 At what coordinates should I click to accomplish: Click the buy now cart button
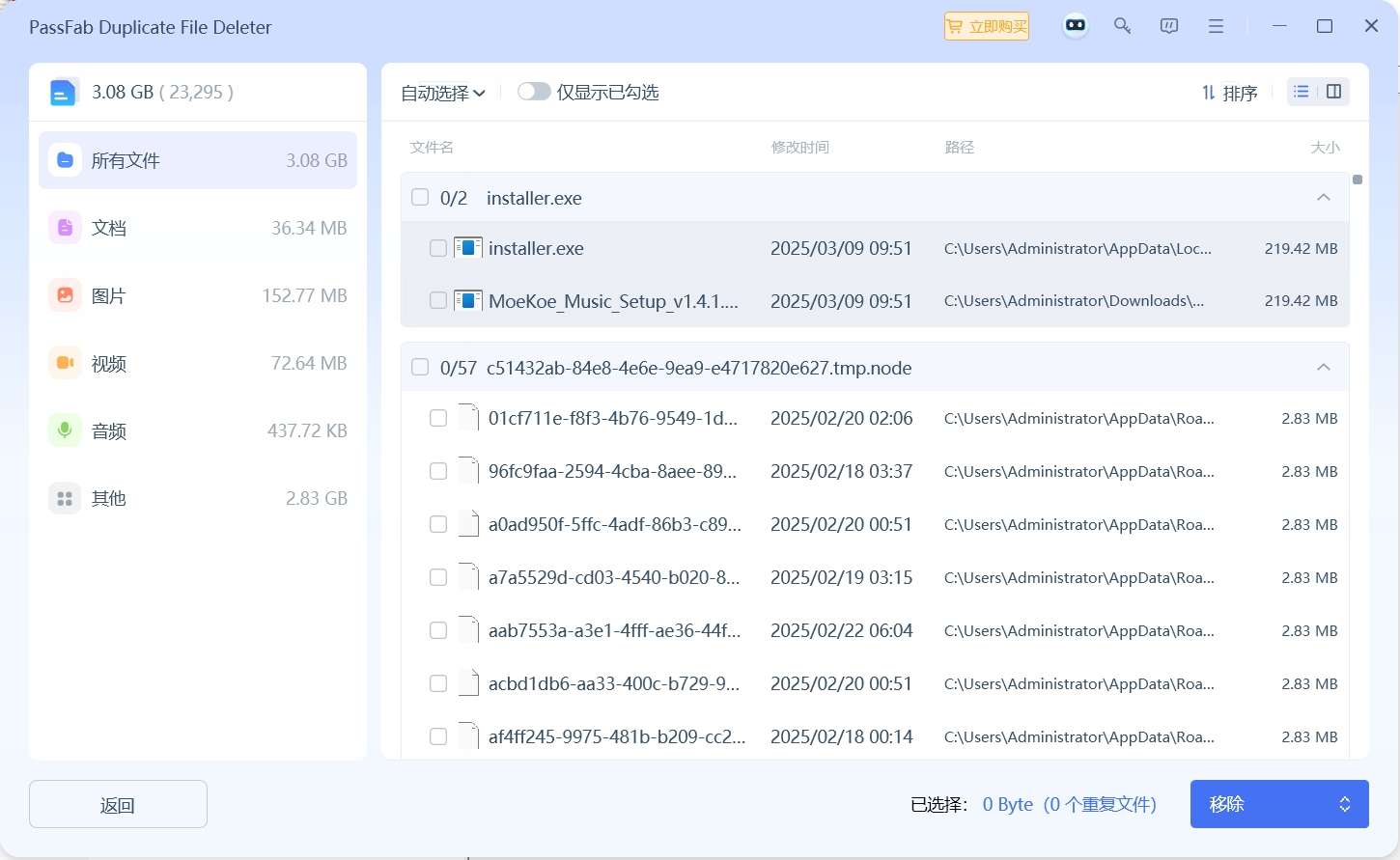tap(986, 26)
